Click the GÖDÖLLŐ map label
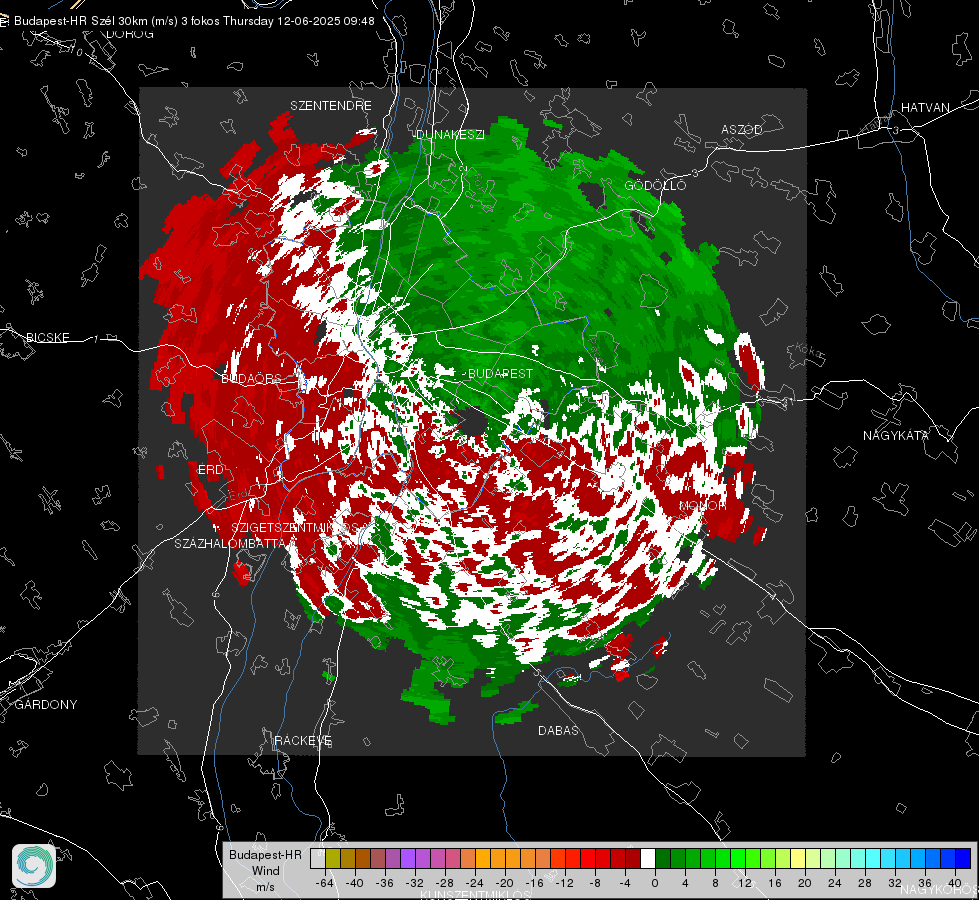This screenshot has height=900, width=979. [655, 185]
